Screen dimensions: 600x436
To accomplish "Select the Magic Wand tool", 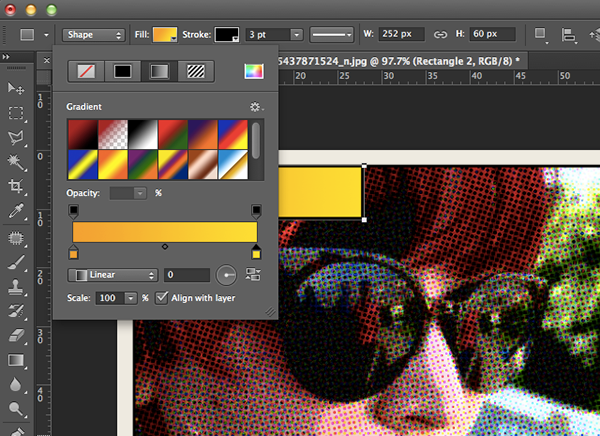I will tap(16, 162).
